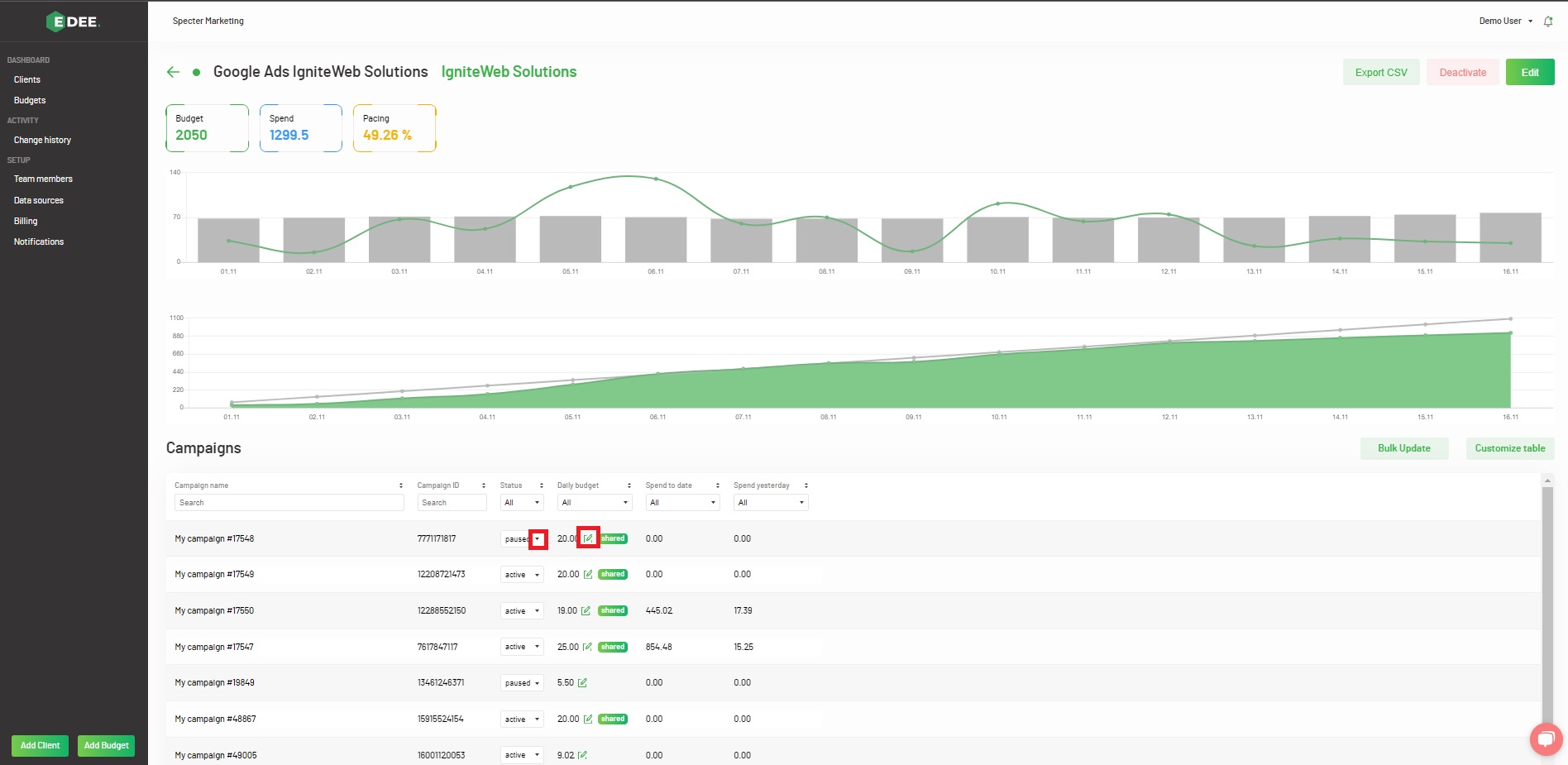The width and height of the screenshot is (1568, 765).
Task: Edit daily budget for My campaign #17549
Action: 588,575
